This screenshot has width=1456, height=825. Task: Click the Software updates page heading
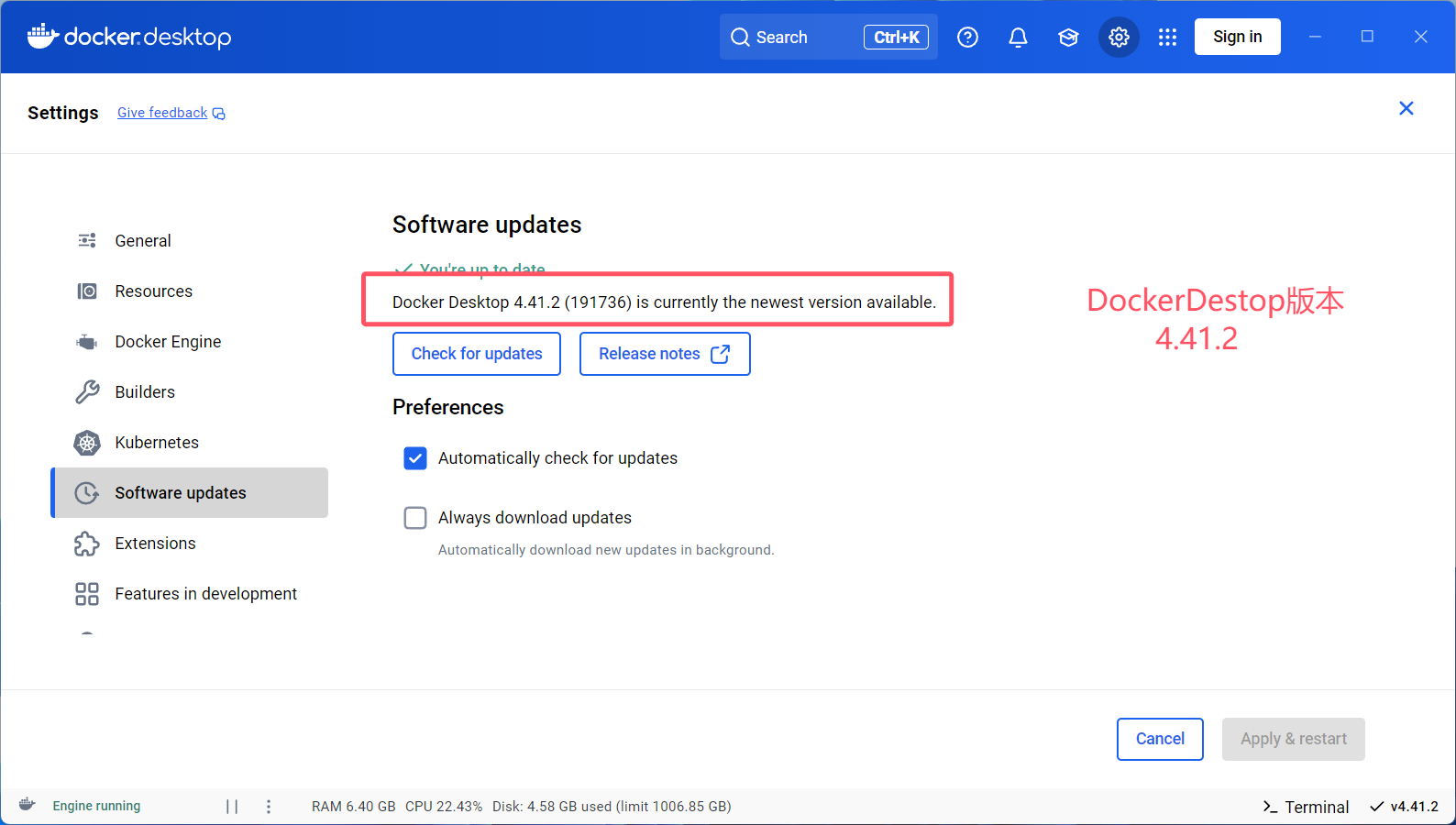[x=487, y=225]
